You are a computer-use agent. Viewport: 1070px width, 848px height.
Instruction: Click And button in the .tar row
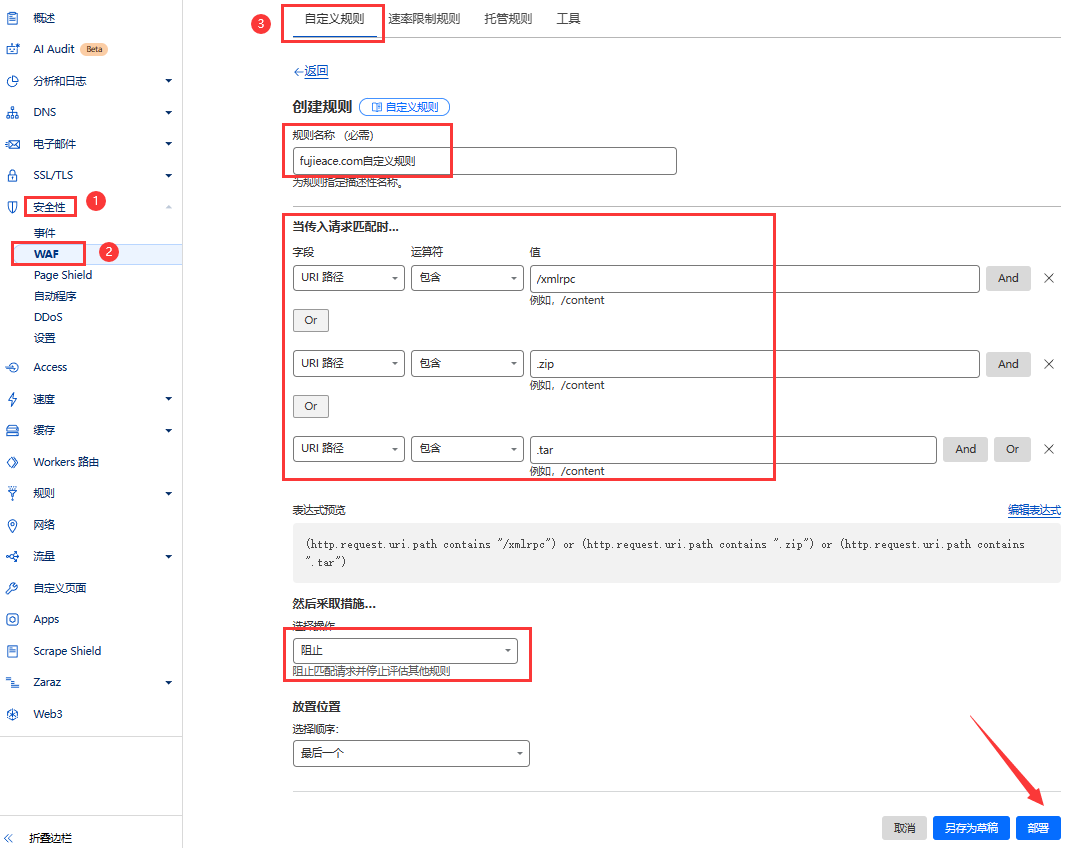965,450
